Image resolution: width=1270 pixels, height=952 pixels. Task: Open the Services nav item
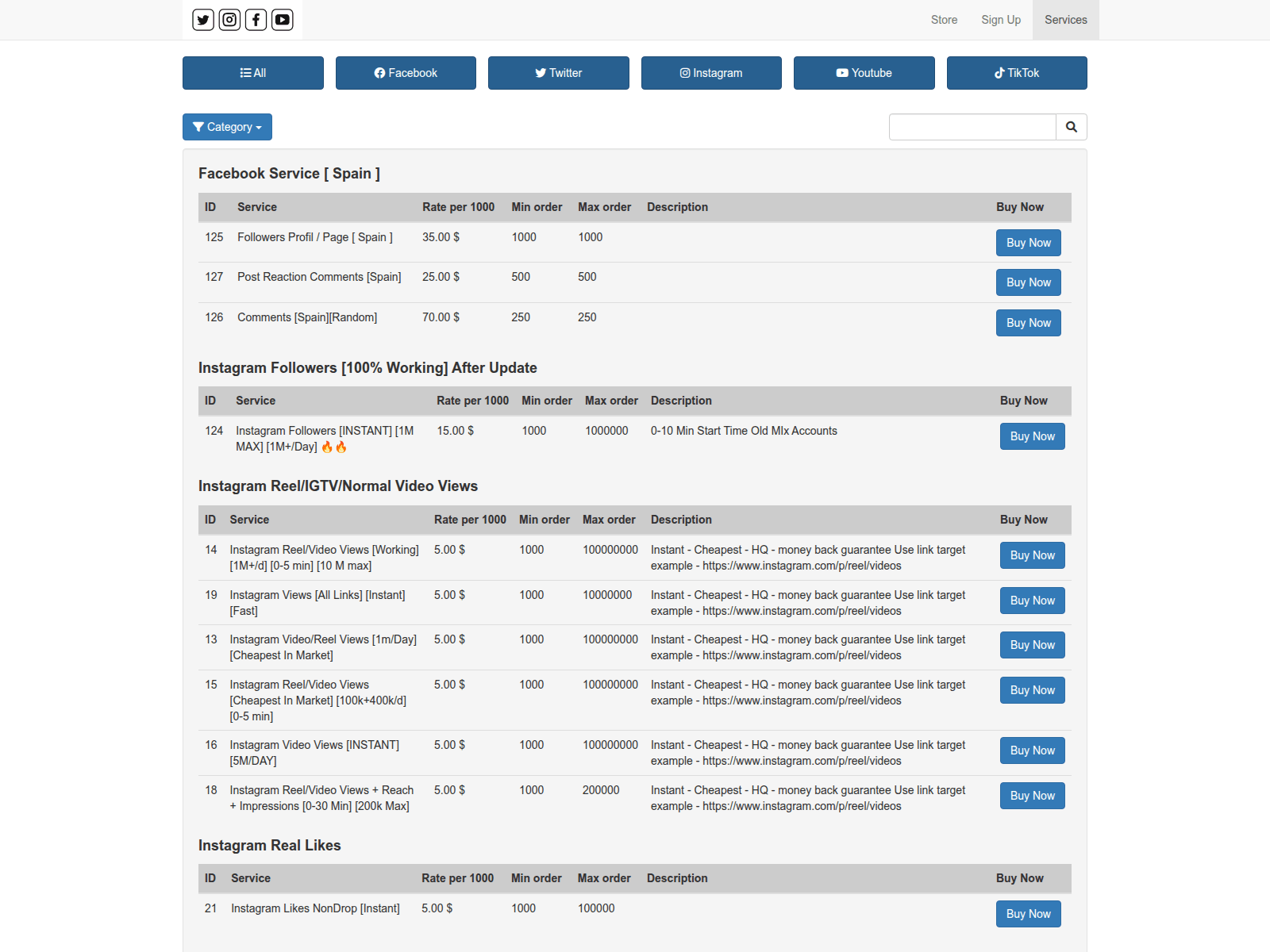[1066, 20]
